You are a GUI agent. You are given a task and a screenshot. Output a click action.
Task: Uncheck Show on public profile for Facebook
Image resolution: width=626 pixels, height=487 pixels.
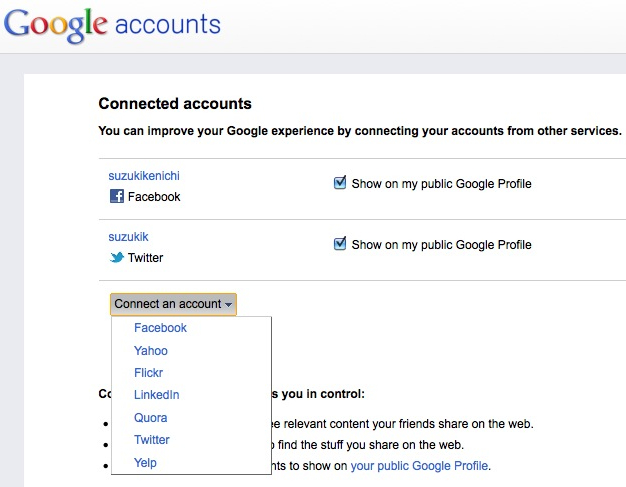340,183
